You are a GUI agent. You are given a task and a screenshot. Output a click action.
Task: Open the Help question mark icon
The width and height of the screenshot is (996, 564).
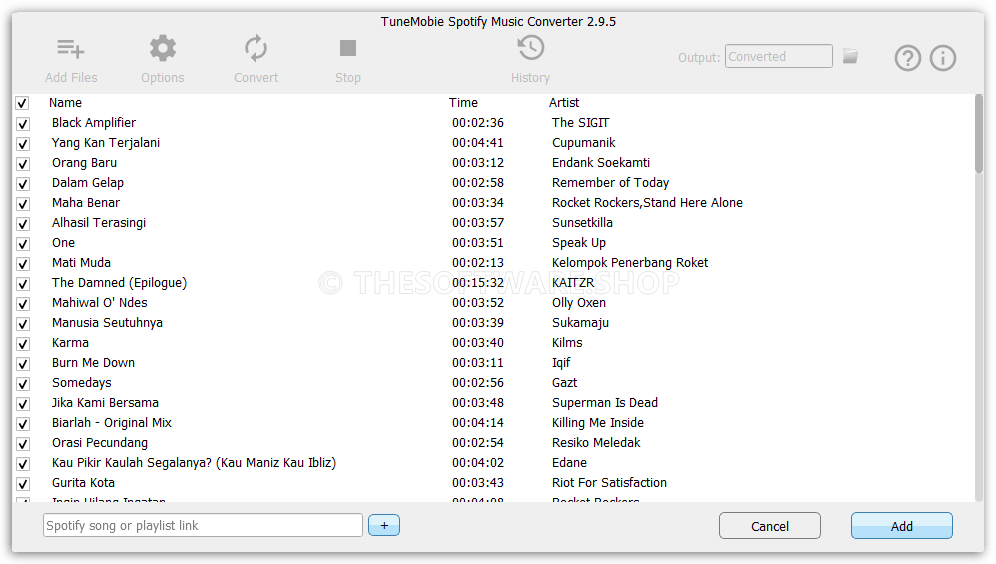(x=908, y=58)
